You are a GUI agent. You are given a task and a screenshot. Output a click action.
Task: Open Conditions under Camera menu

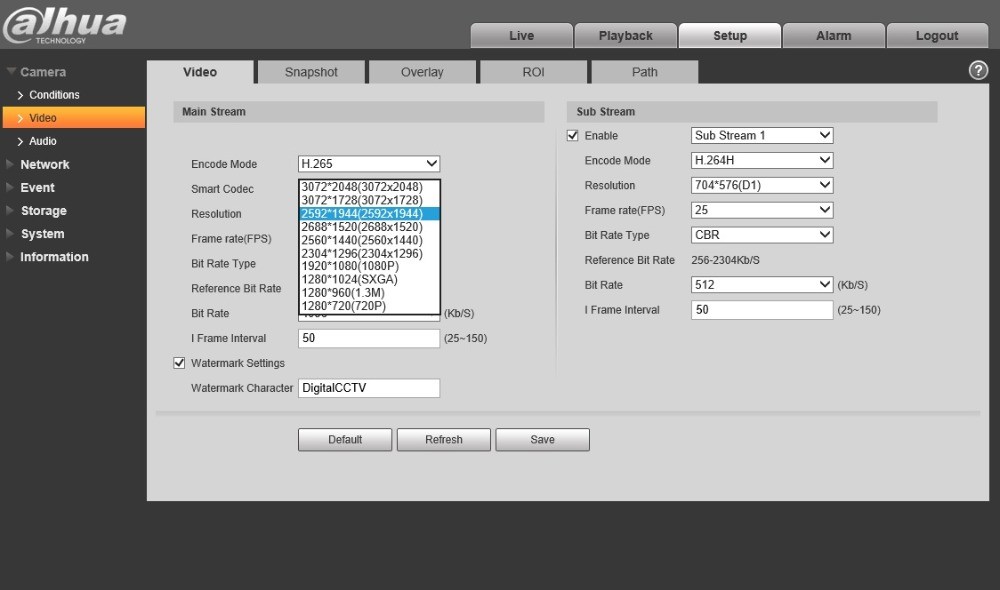tap(54, 95)
